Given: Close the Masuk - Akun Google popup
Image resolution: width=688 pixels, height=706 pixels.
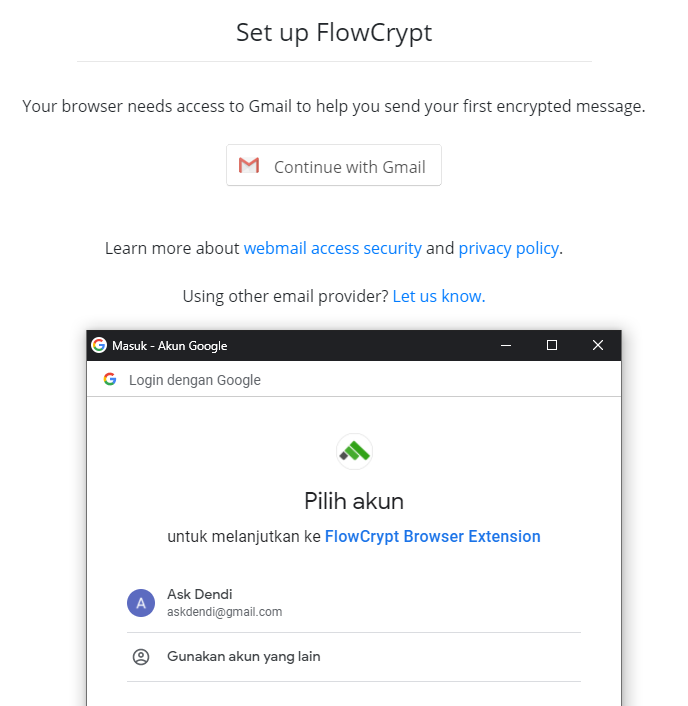Looking at the screenshot, I should click(x=598, y=345).
